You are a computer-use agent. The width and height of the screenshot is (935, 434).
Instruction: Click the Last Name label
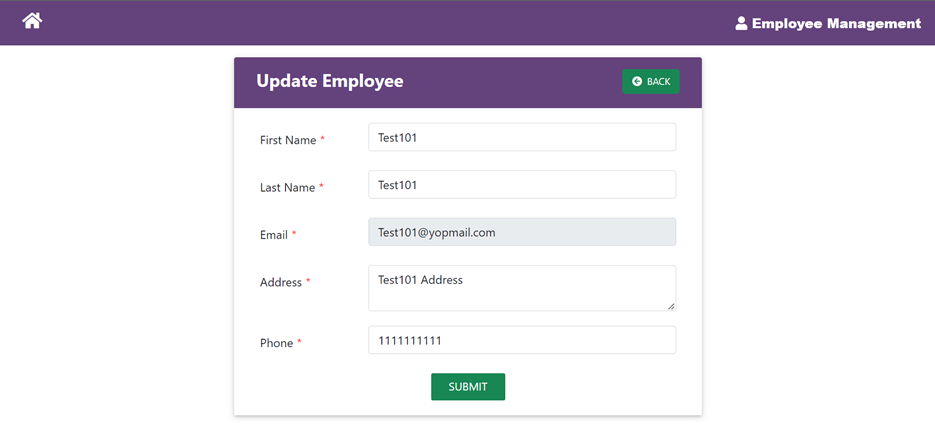pos(287,187)
